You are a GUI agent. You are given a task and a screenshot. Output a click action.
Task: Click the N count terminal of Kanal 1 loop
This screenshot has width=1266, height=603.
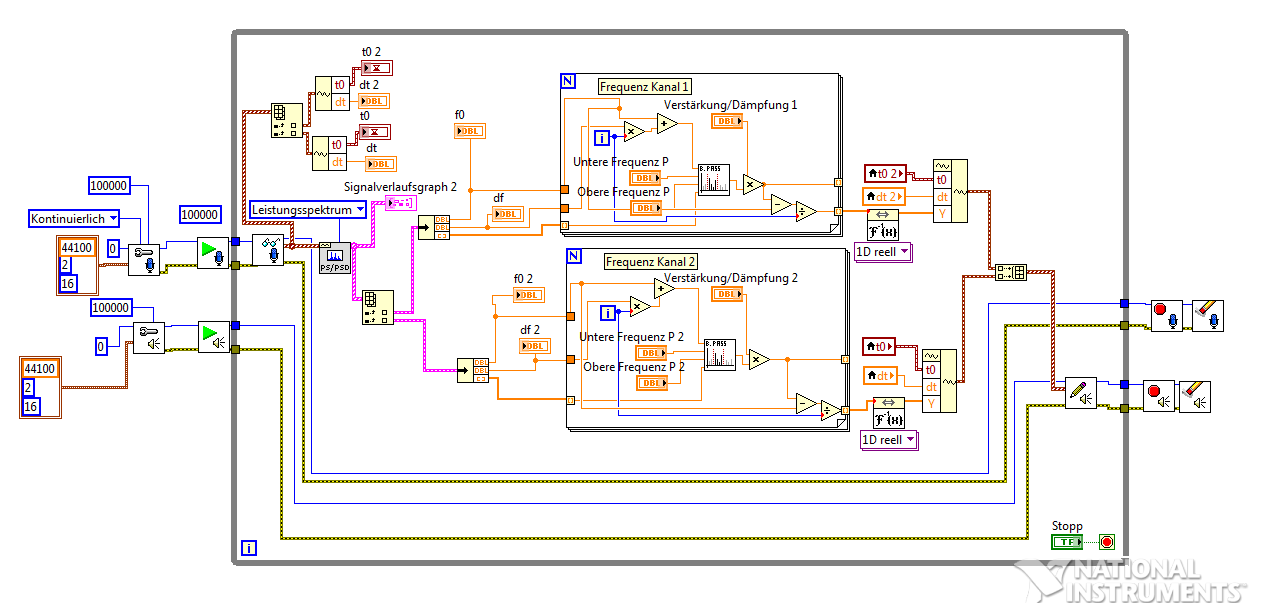568,81
